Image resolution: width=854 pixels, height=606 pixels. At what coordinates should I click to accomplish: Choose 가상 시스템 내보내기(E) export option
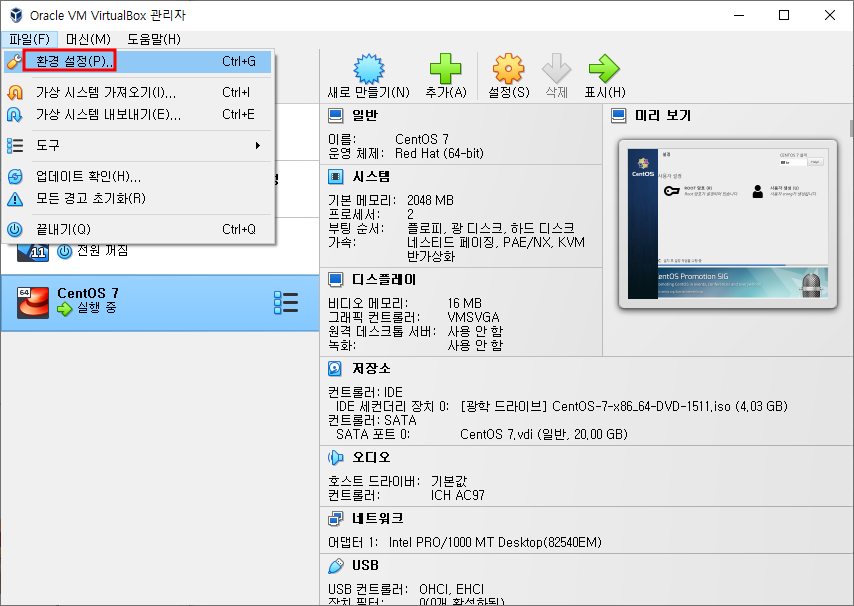pos(137,114)
